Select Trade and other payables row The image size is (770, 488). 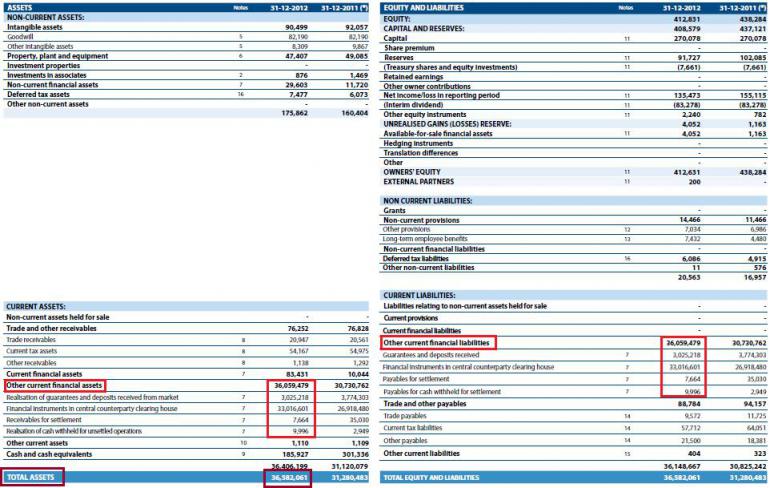tap(574, 404)
